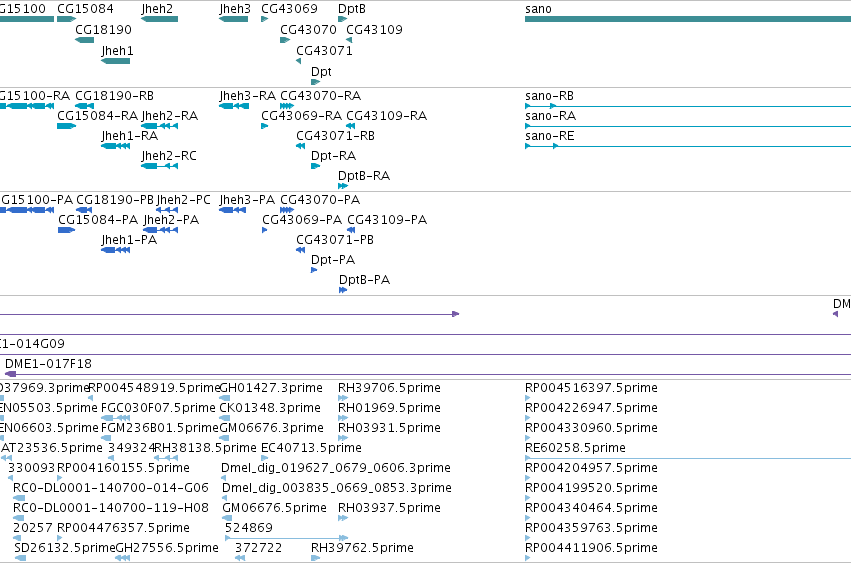
Task: Select transcript sano-RA
Action: pos(550,116)
